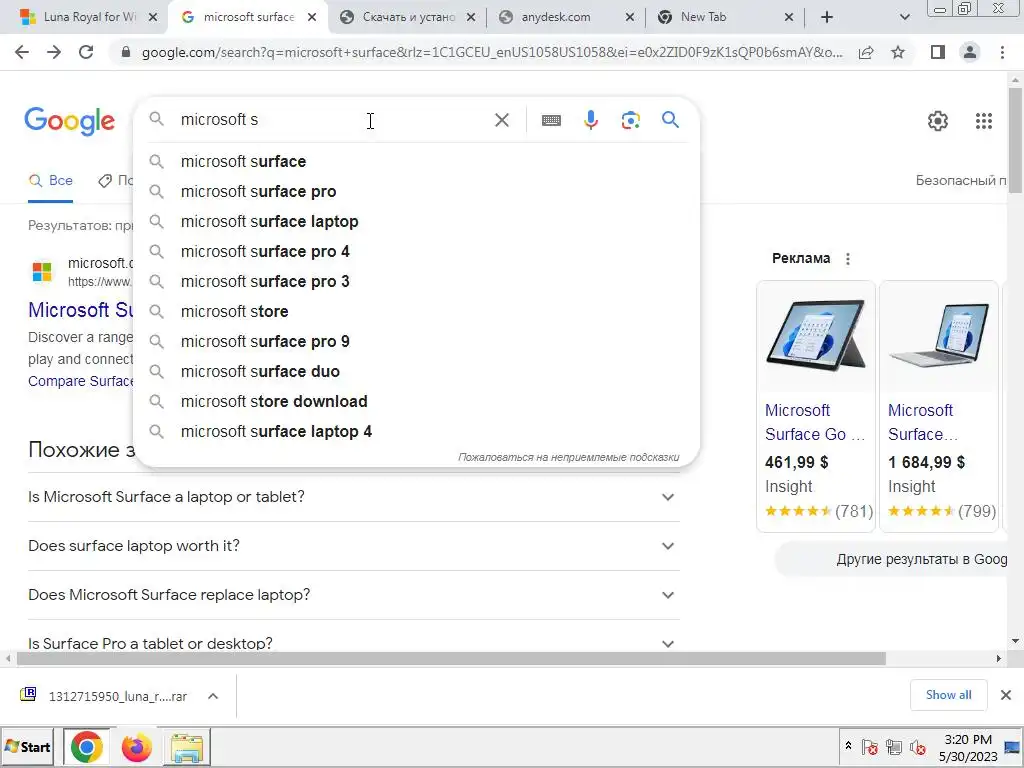1024x768 pixels.
Task: Choose suggestion 'microsoft surface pro 9'
Action: [416, 342]
